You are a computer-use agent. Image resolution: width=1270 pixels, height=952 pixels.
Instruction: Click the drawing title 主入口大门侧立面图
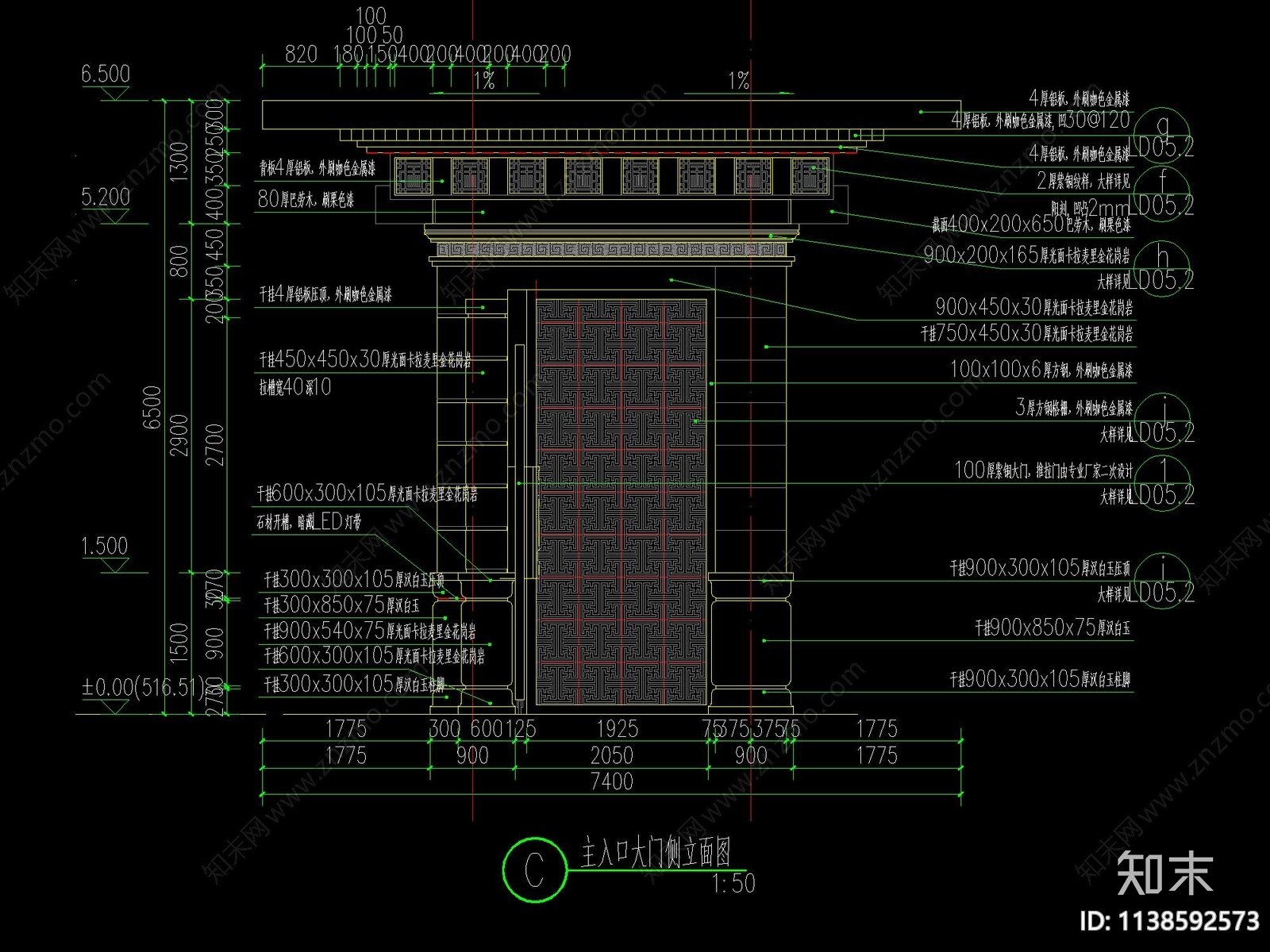pos(656,854)
